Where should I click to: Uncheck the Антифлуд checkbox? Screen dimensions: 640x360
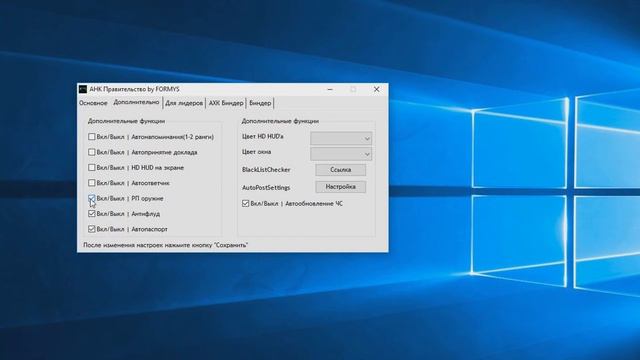click(x=92, y=213)
